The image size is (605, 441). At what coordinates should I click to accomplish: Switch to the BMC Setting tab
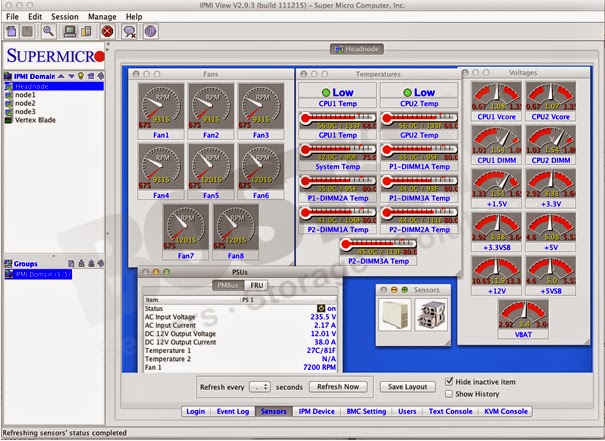(x=366, y=411)
